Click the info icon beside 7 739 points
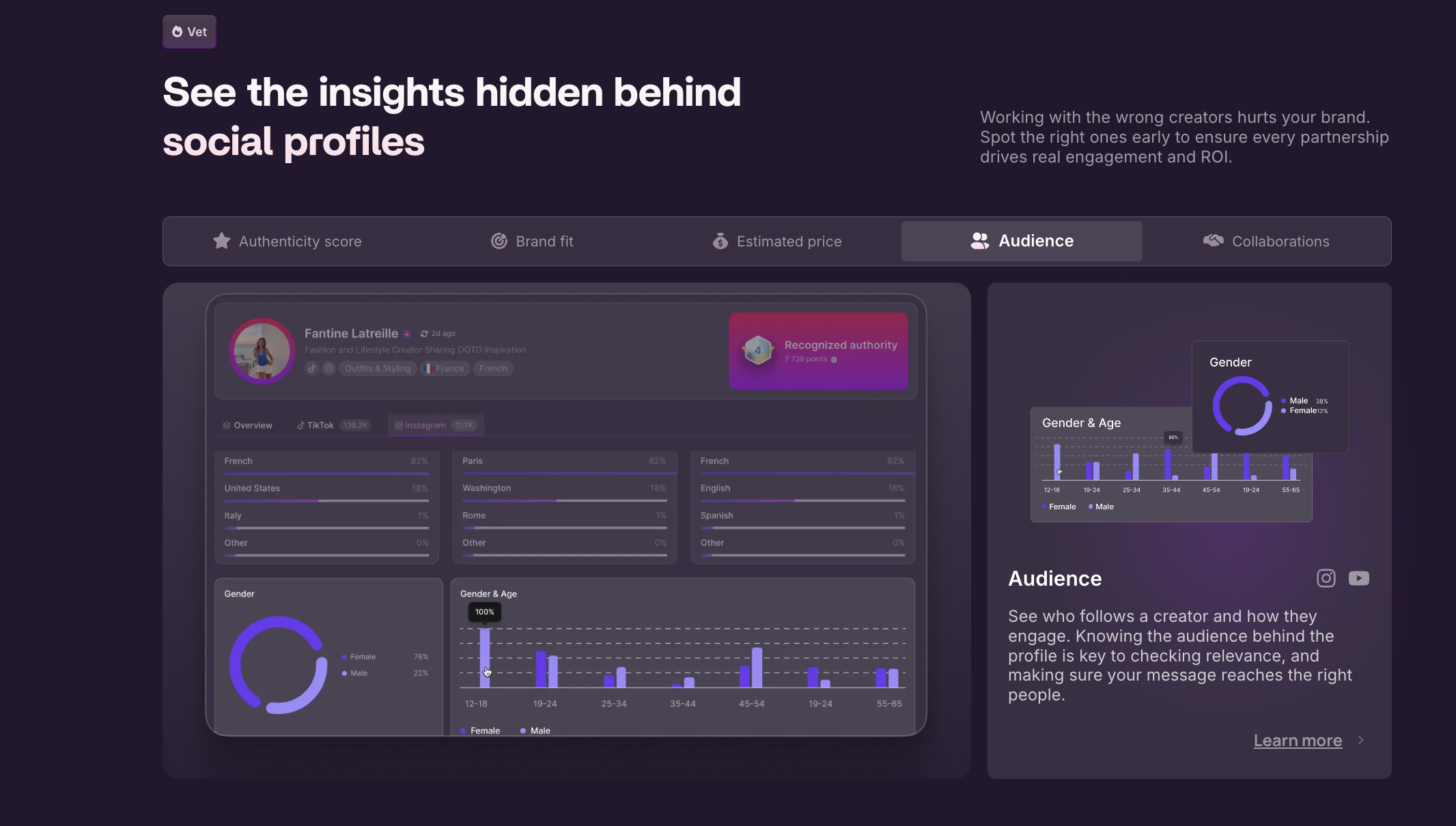 (x=834, y=360)
